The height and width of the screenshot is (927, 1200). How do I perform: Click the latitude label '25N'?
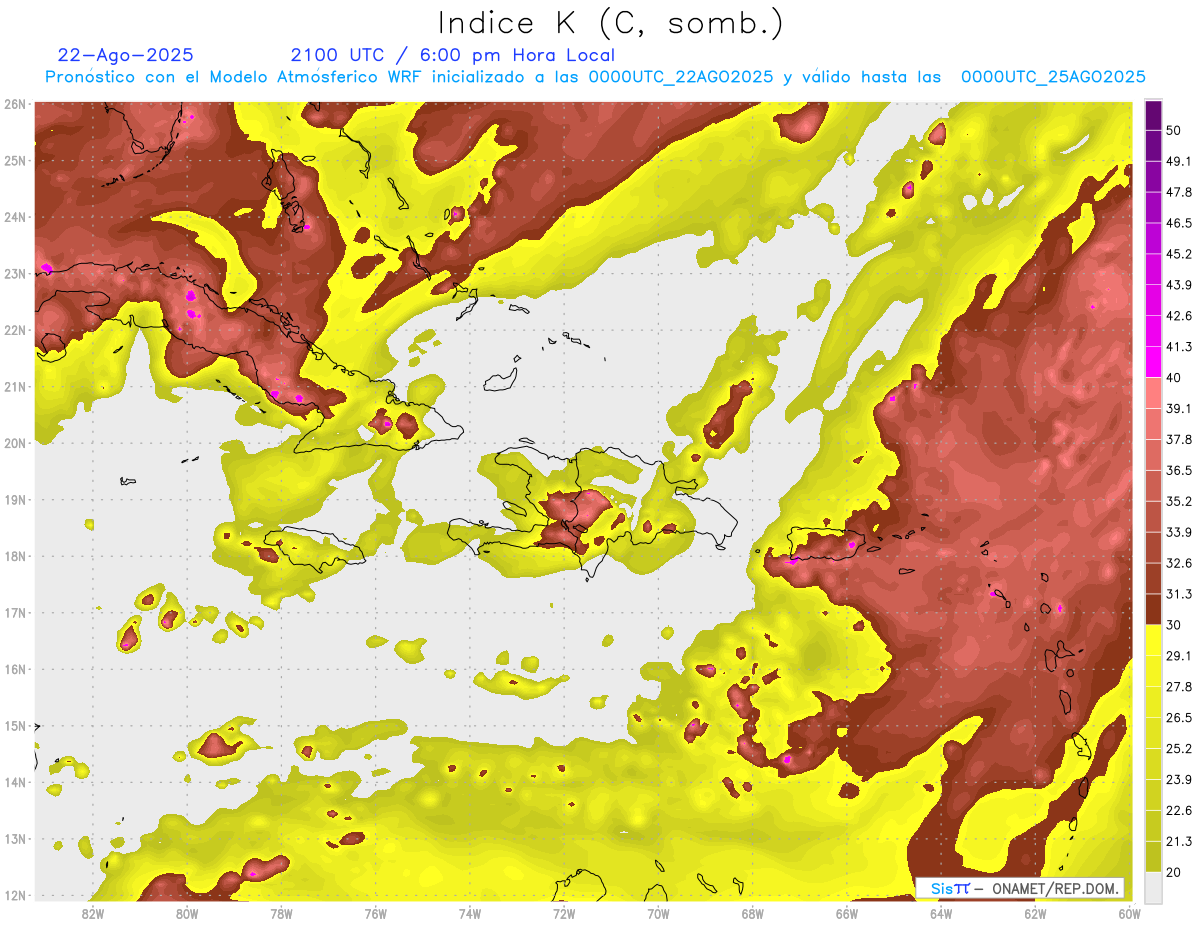15,161
